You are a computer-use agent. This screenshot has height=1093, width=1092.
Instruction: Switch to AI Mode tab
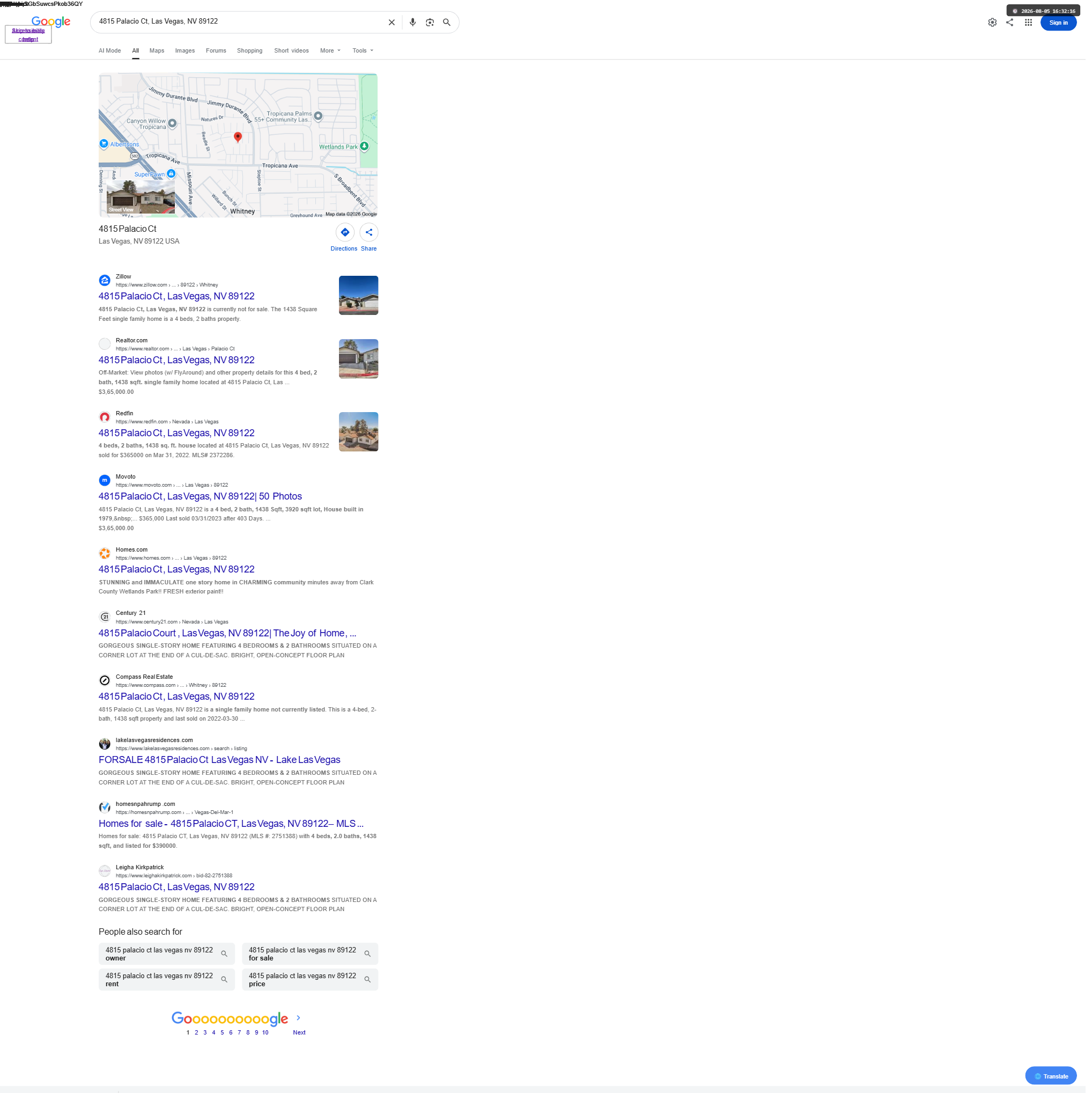(110, 51)
